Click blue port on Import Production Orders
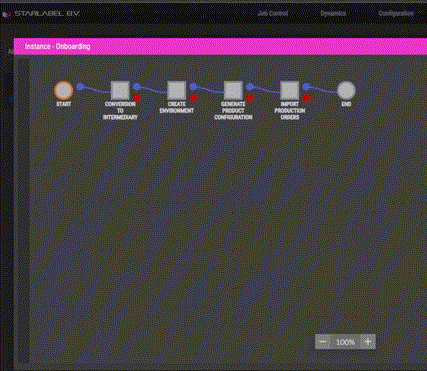Image resolution: width=427 pixels, height=371 pixels. pyautogui.click(x=306, y=87)
